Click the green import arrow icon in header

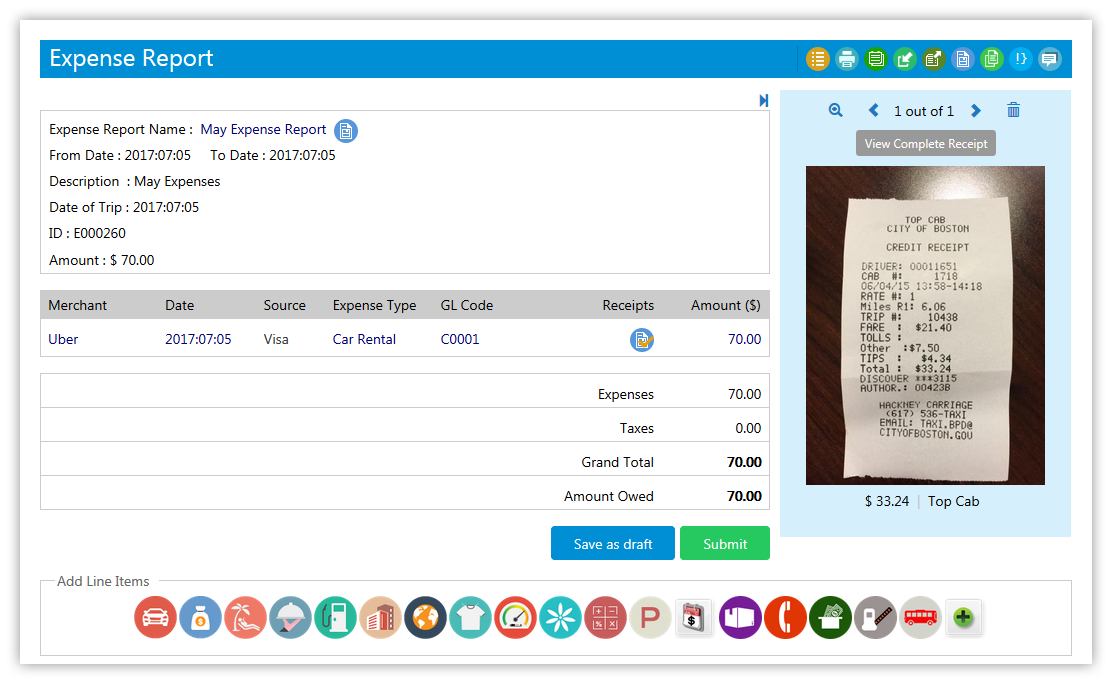click(904, 59)
